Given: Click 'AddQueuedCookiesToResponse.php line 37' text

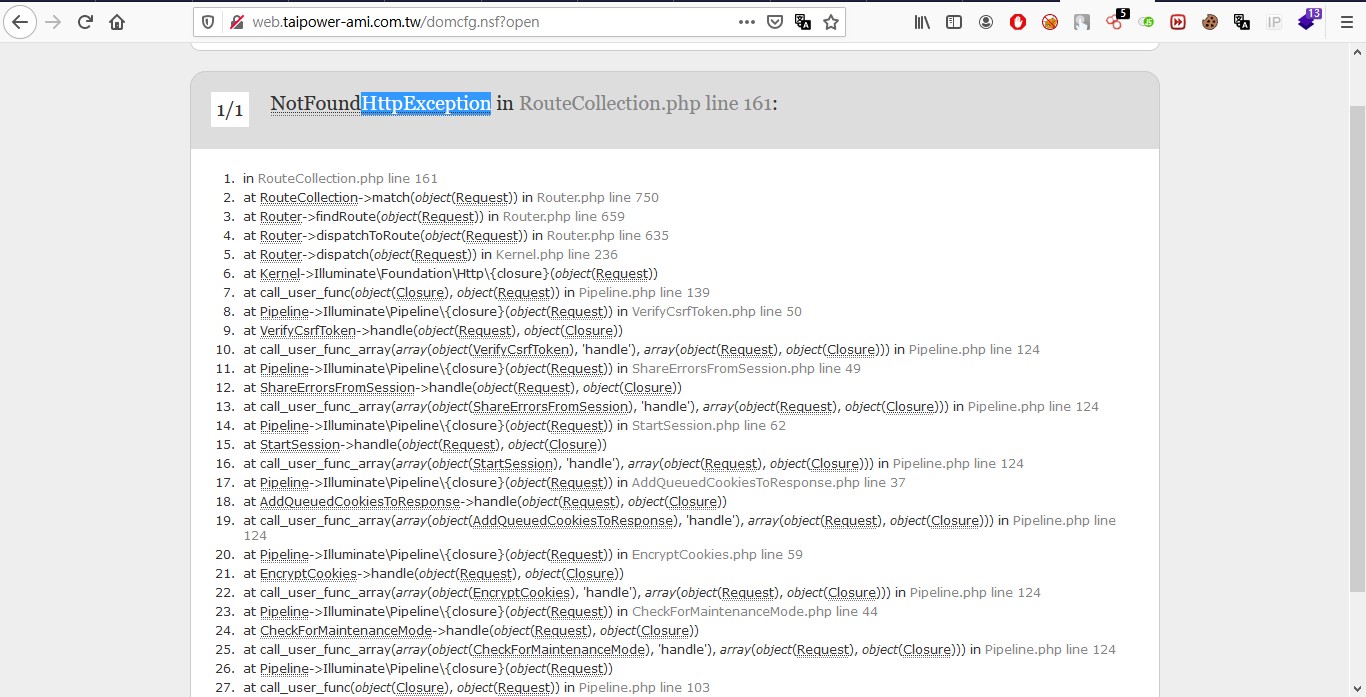Looking at the screenshot, I should [769, 482].
